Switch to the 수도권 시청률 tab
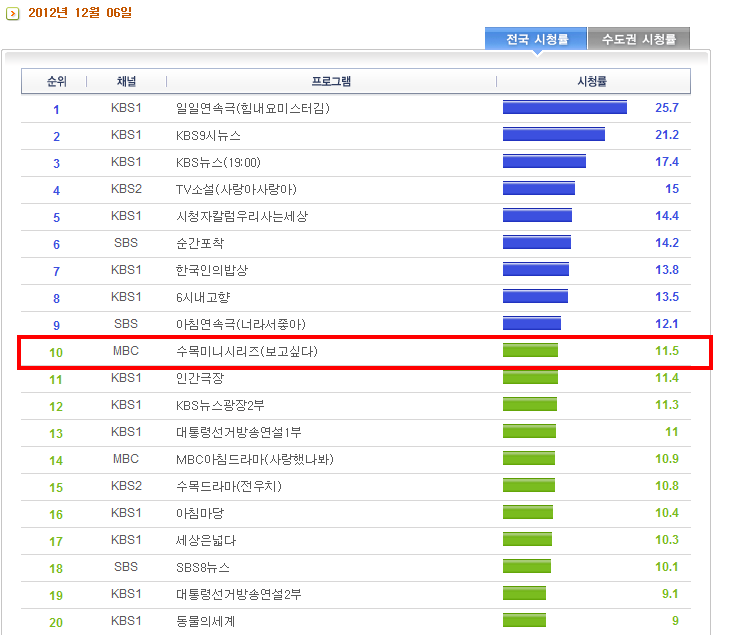Viewport: 729px width, 635px height. (x=639, y=39)
